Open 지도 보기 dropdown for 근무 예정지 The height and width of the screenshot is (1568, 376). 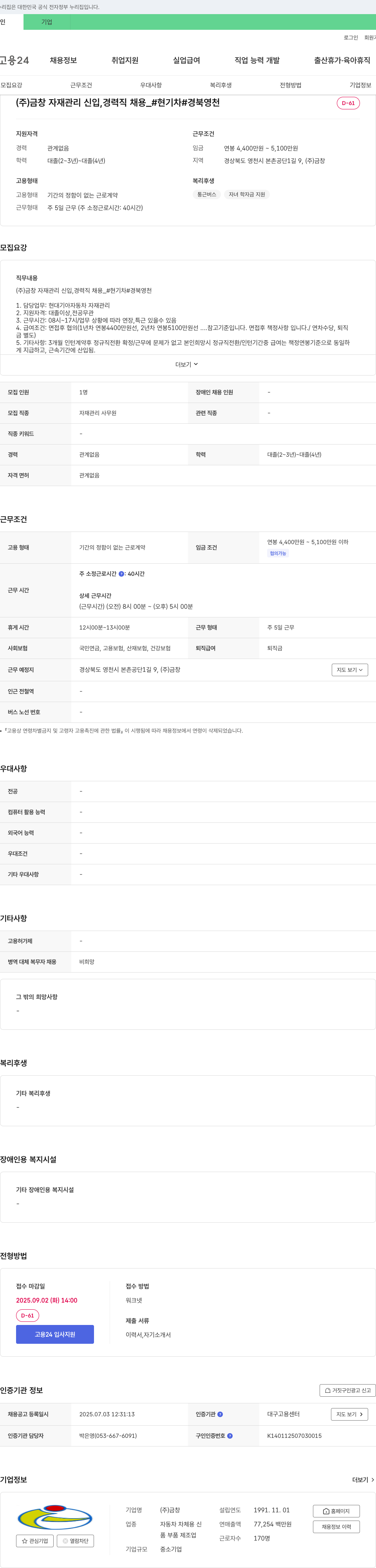[350, 670]
